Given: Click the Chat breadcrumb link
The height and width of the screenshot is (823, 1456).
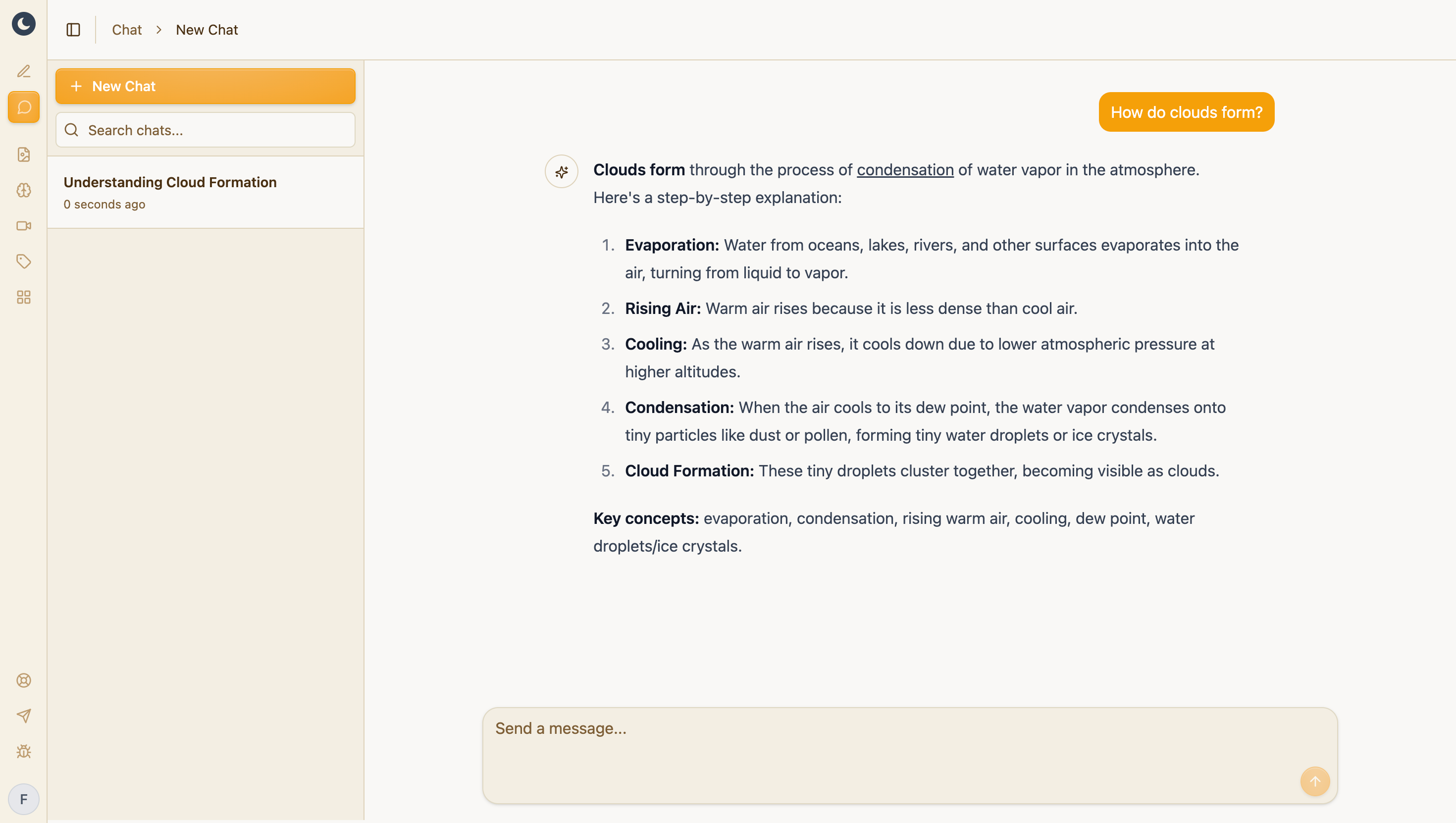Looking at the screenshot, I should click(127, 30).
